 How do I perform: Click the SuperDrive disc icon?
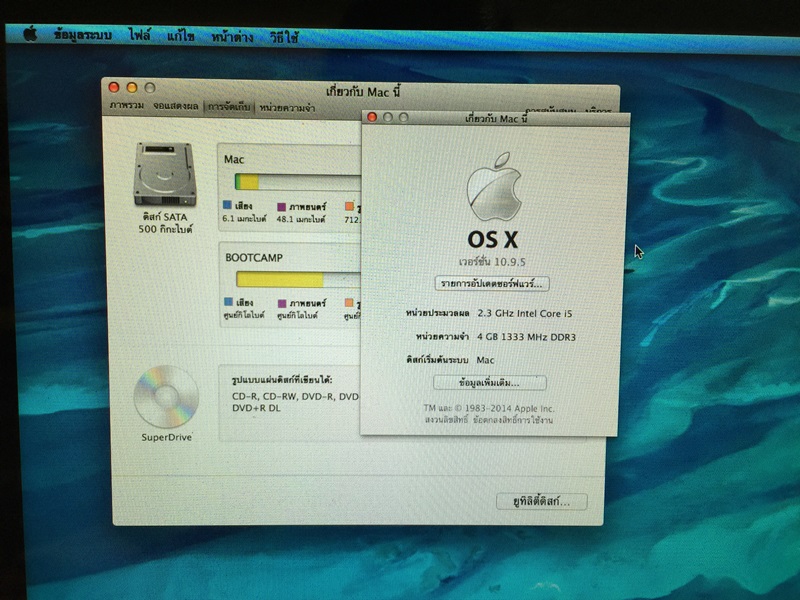point(166,397)
